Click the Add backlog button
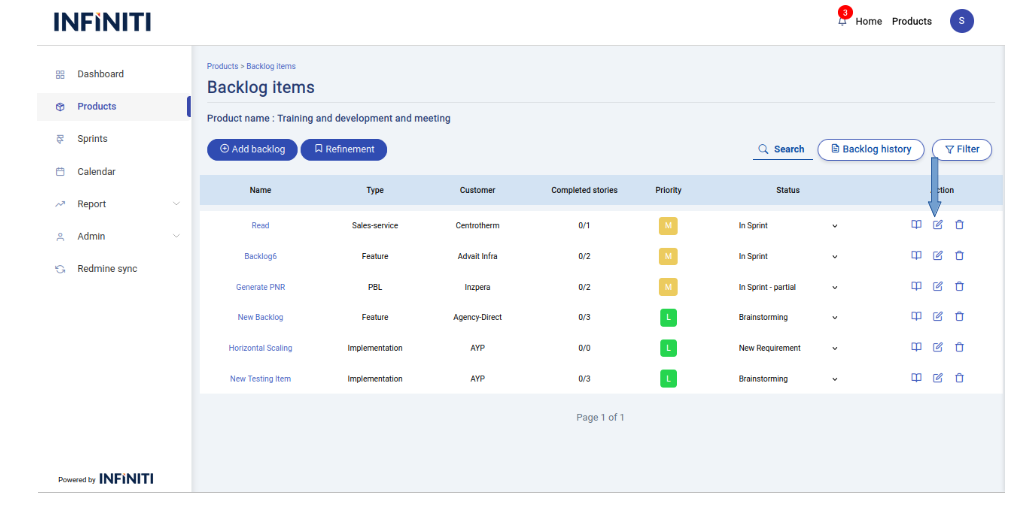Viewport: 1019px width, 510px height. (x=252, y=149)
